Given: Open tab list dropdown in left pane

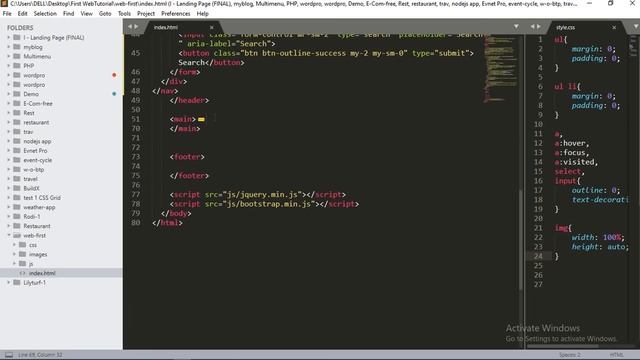Looking at the screenshot, I should 516,27.
